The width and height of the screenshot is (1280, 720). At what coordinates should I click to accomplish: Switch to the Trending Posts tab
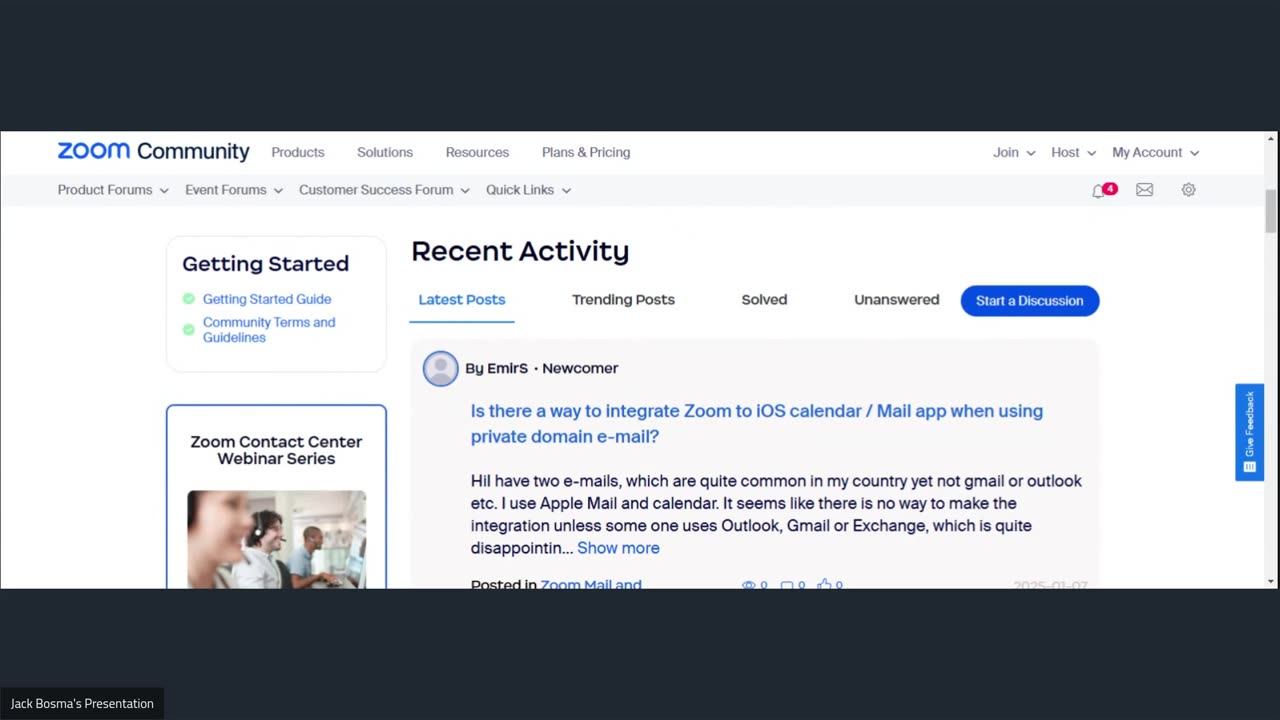point(623,300)
